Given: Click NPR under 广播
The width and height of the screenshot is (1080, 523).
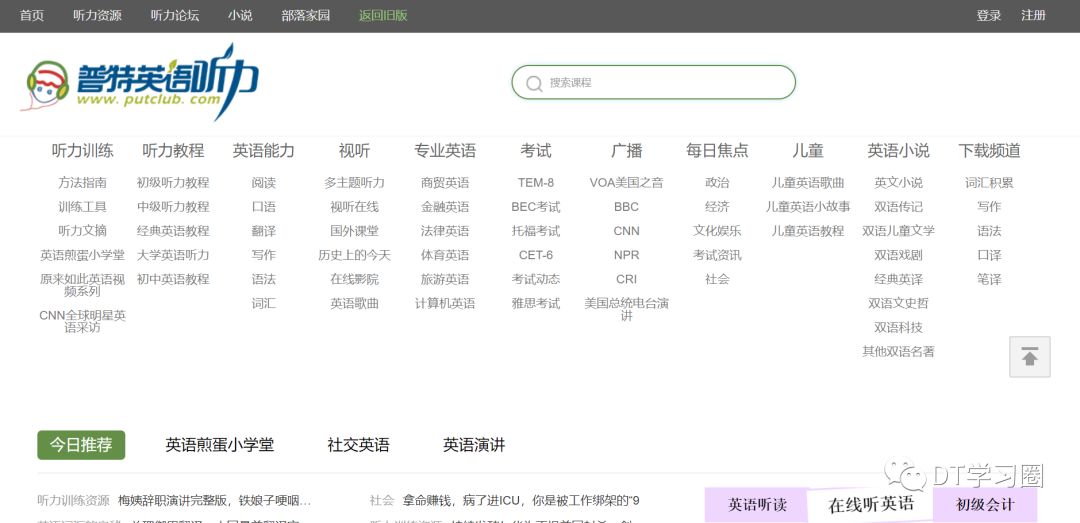Looking at the screenshot, I should (x=627, y=255).
